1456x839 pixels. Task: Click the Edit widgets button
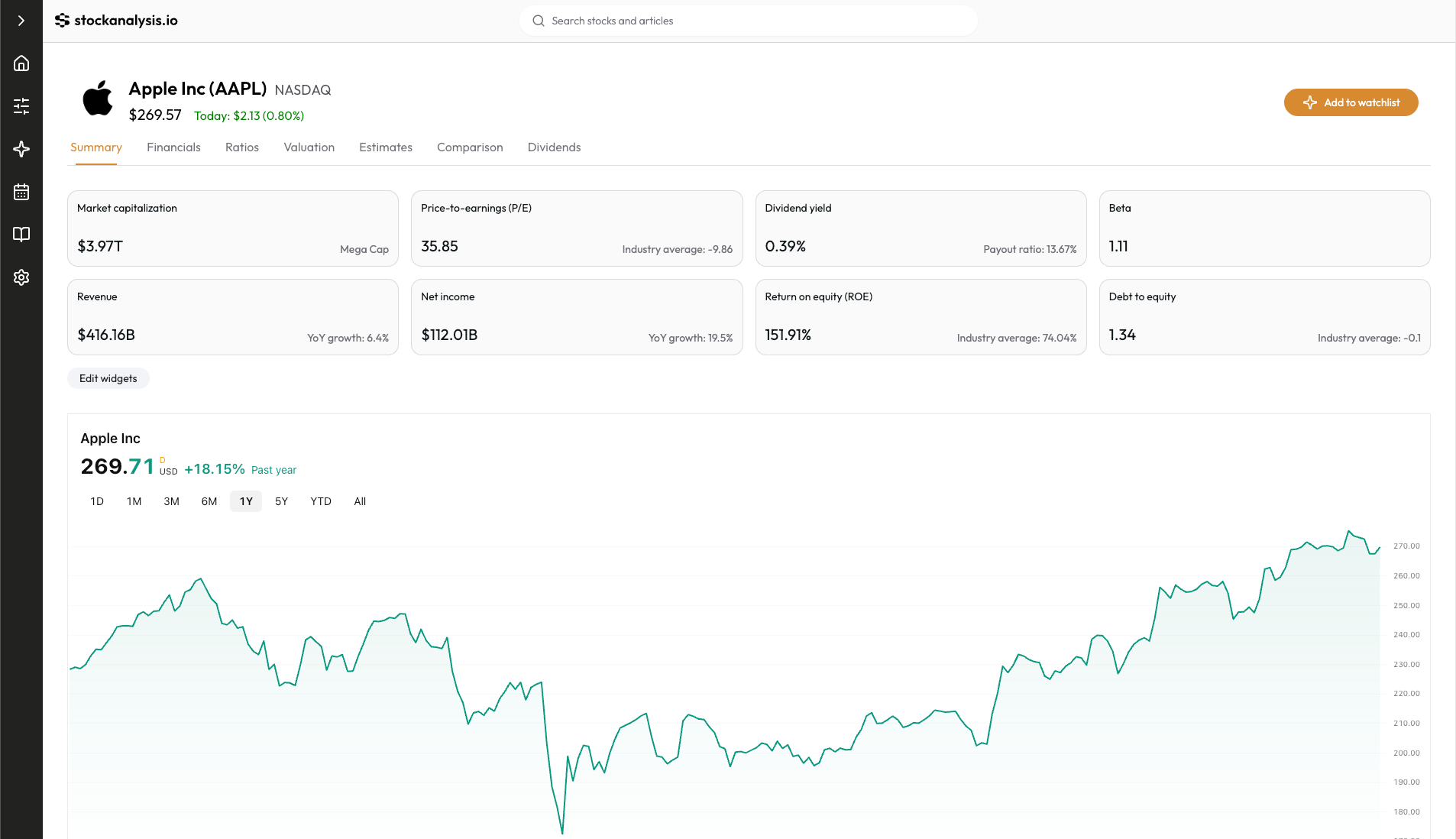click(108, 377)
